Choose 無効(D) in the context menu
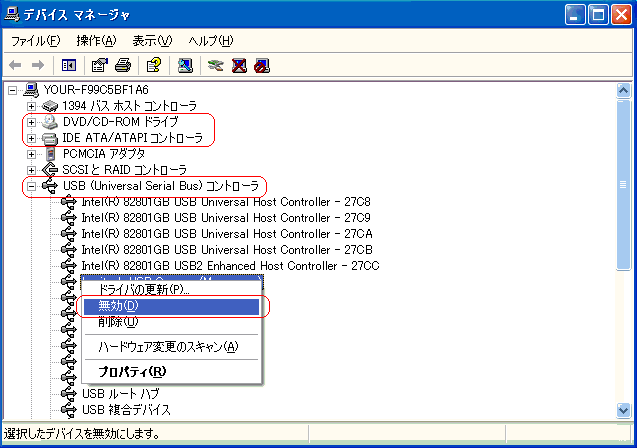637x448 pixels. [x=171, y=306]
